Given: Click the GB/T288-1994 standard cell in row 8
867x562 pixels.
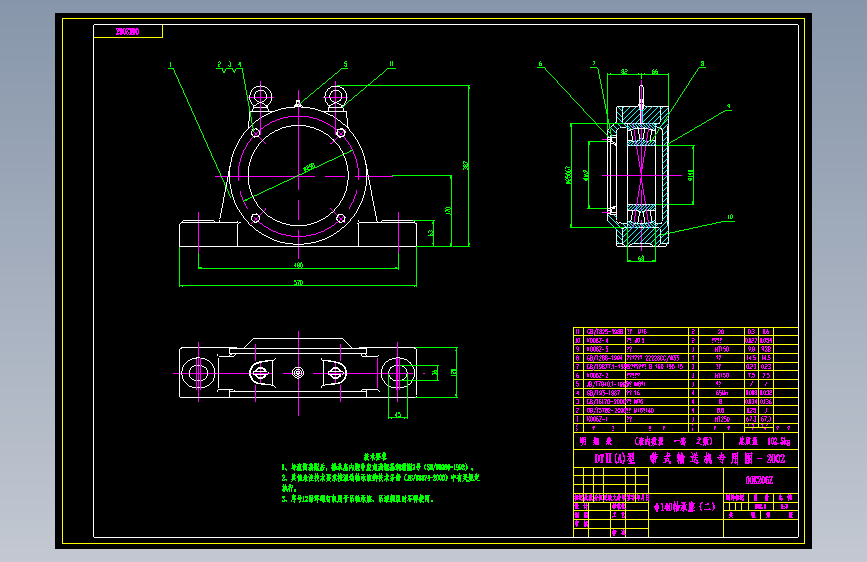Looking at the screenshot, I should pyautogui.click(x=604, y=358).
